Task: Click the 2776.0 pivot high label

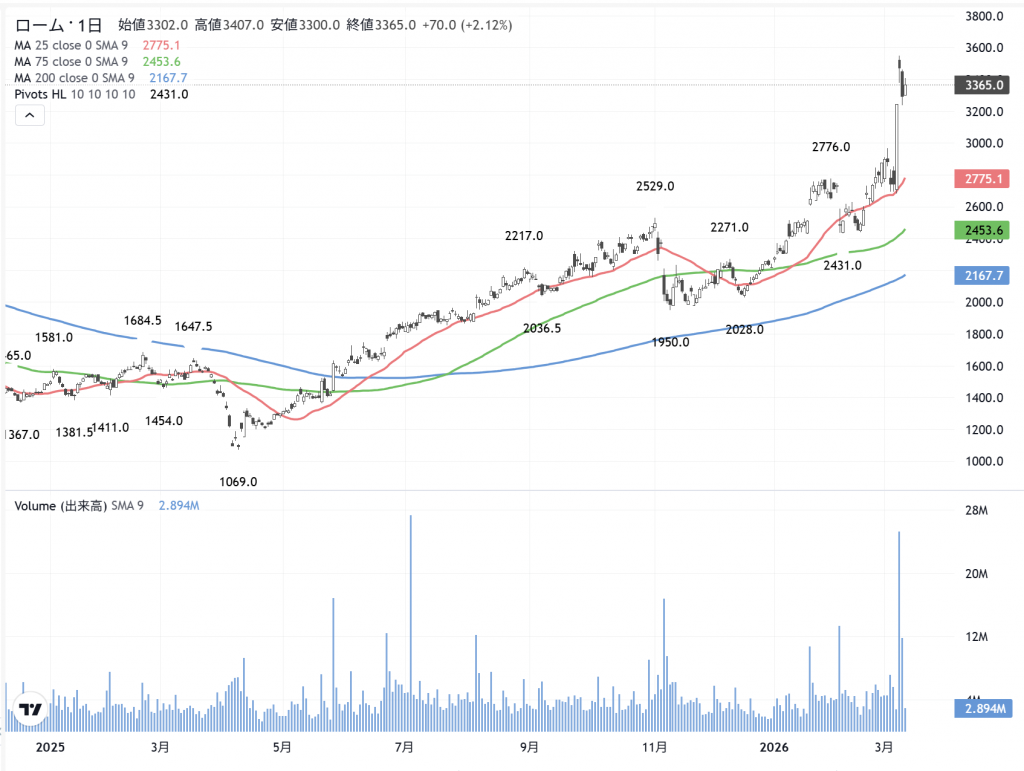Action: coord(831,147)
